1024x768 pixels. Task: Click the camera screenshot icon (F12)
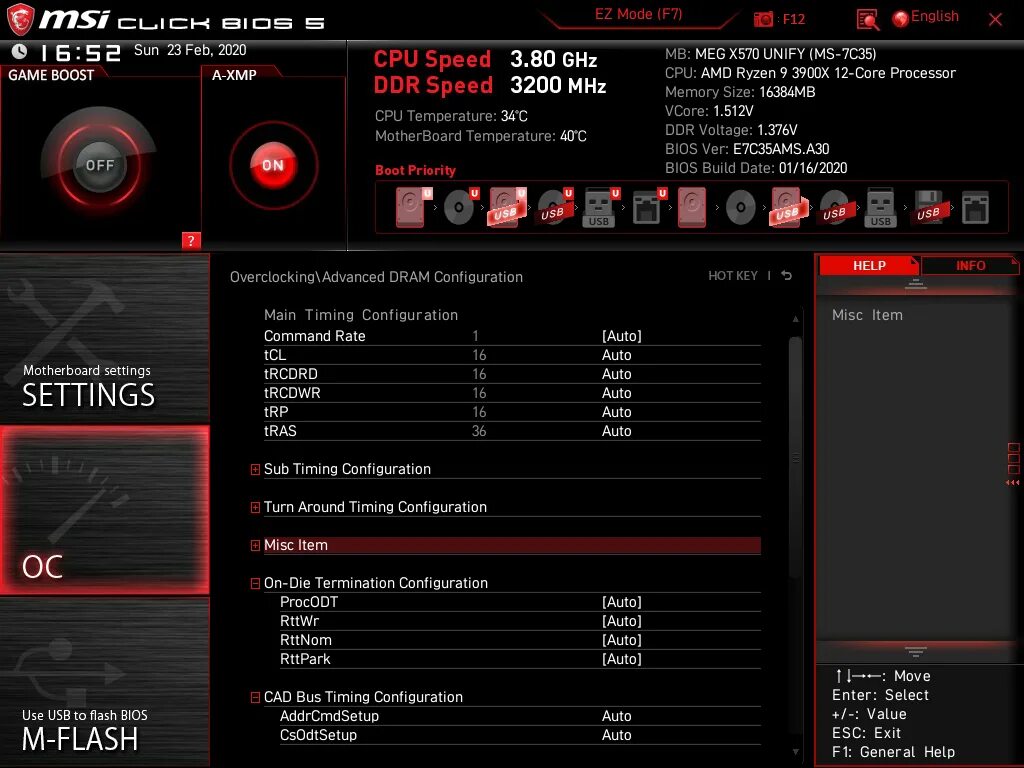762,18
